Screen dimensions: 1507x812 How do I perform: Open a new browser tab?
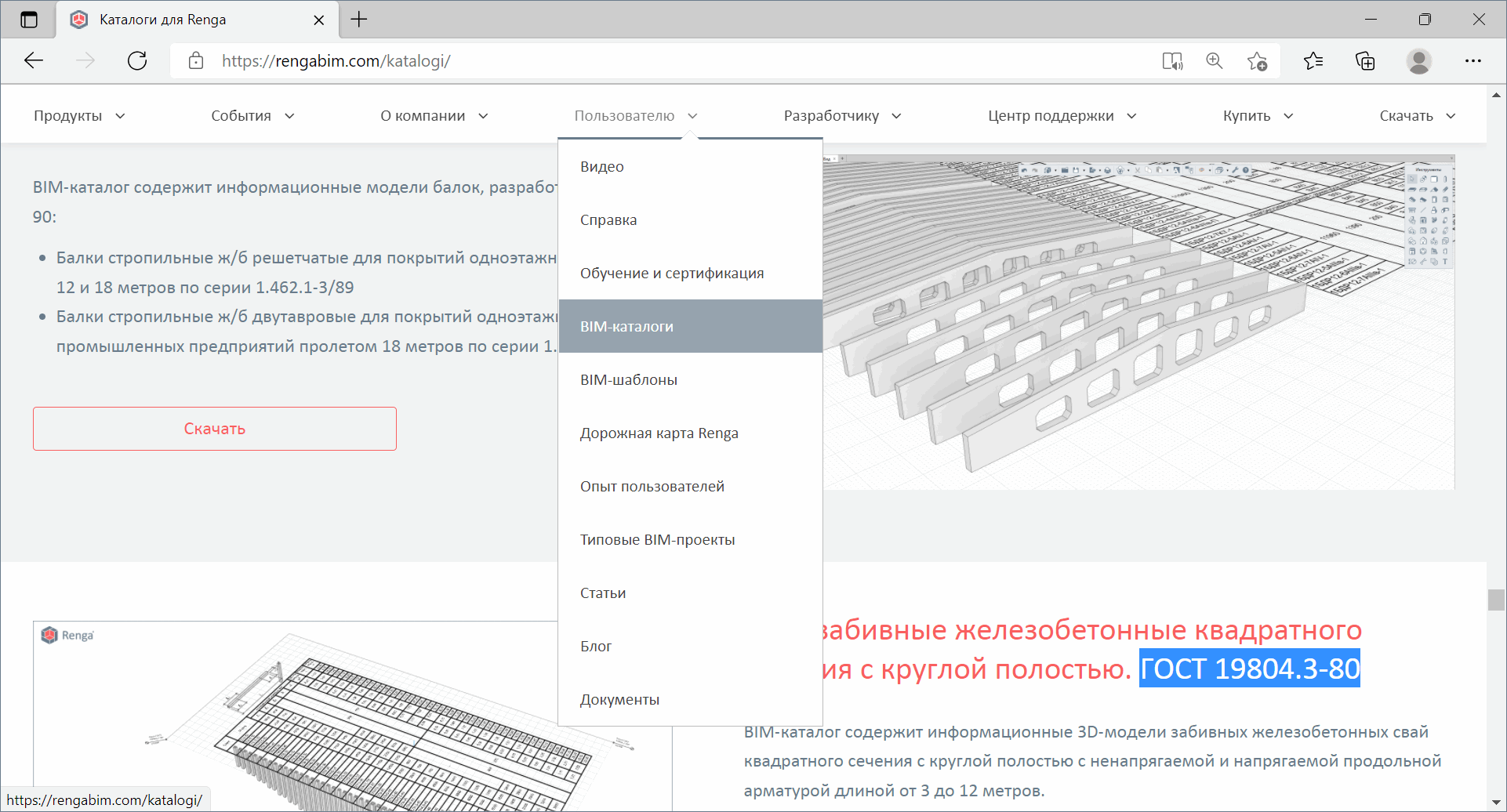359,20
